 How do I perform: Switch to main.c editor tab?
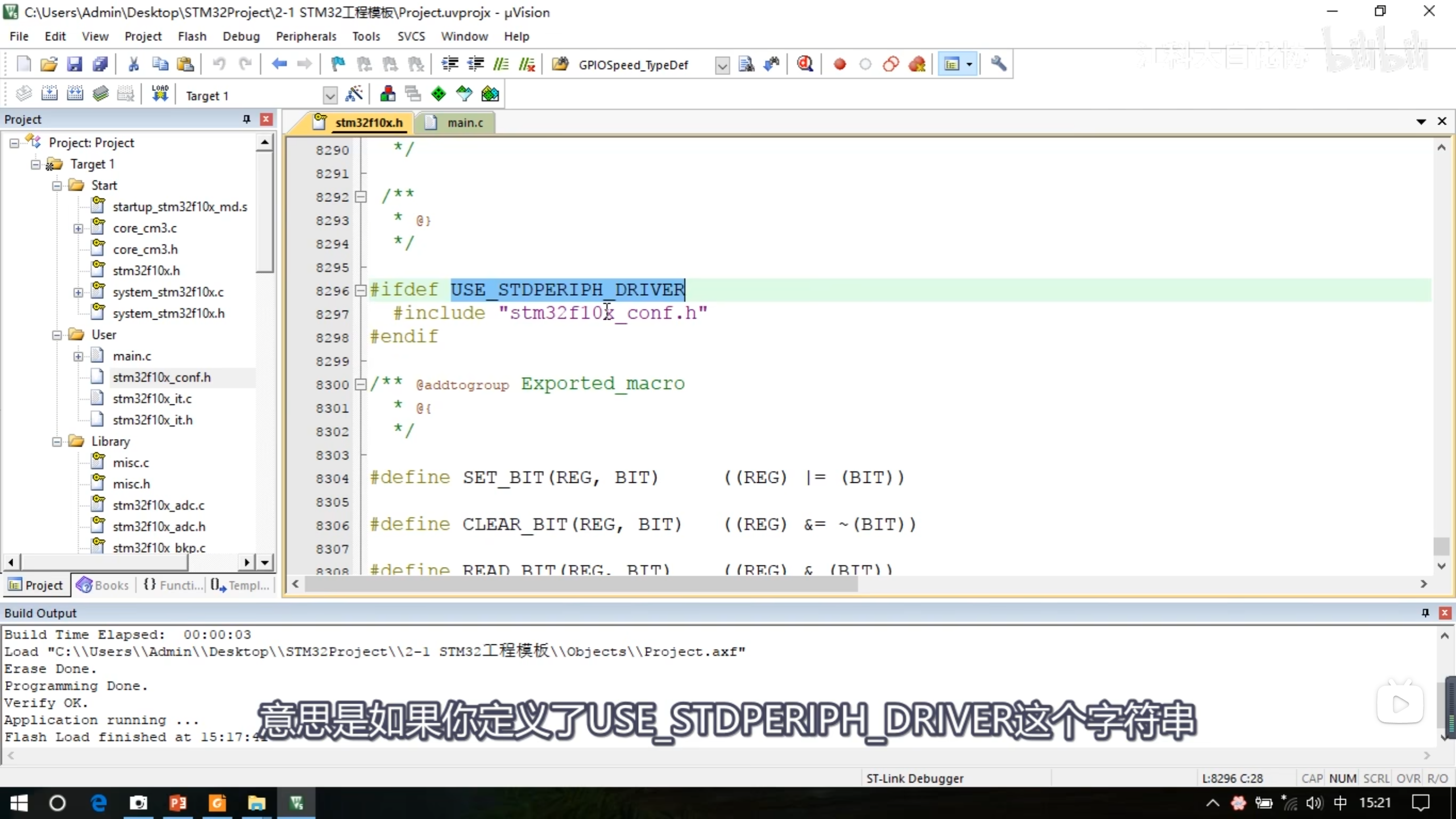[464, 123]
